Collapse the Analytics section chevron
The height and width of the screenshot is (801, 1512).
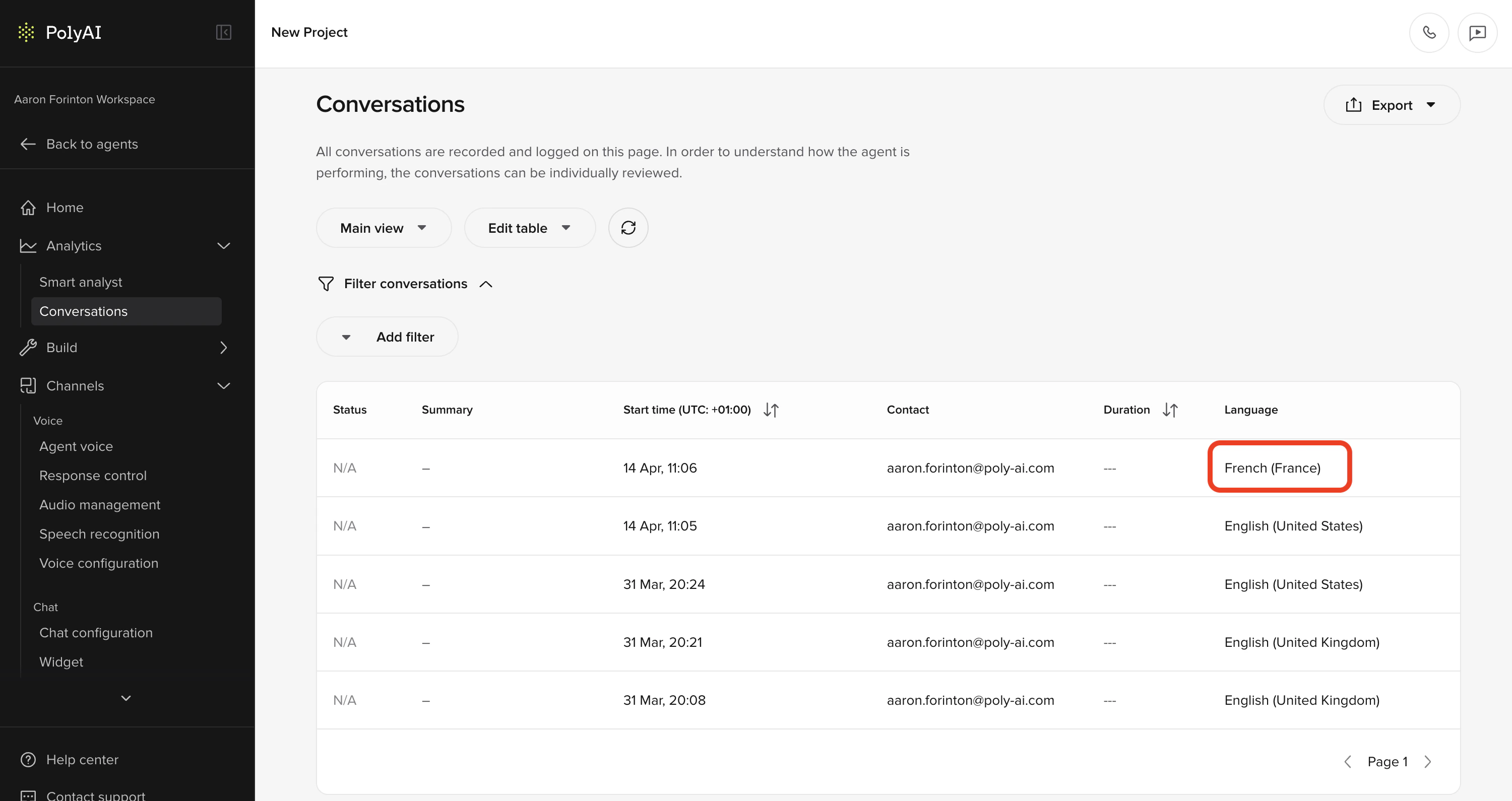pos(224,245)
